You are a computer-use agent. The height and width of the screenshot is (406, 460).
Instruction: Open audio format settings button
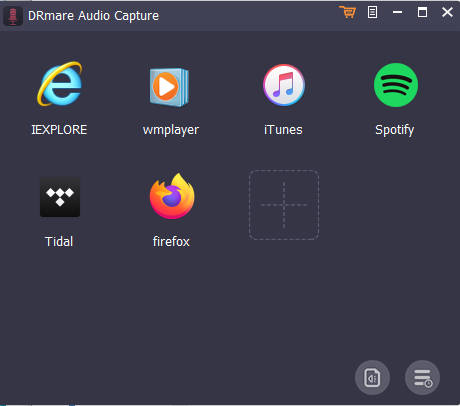click(372, 378)
